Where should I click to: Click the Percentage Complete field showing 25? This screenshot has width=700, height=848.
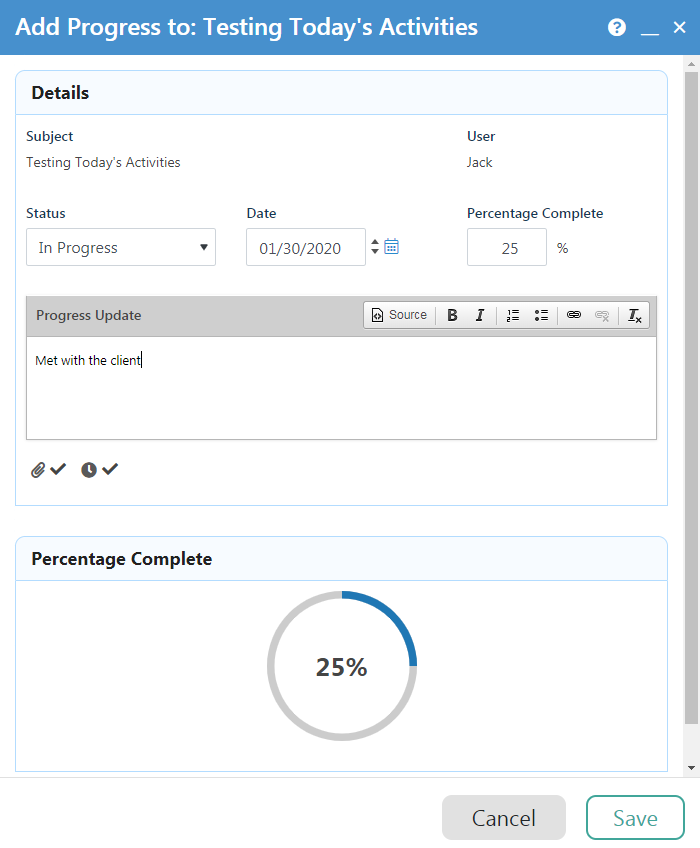[x=507, y=247]
